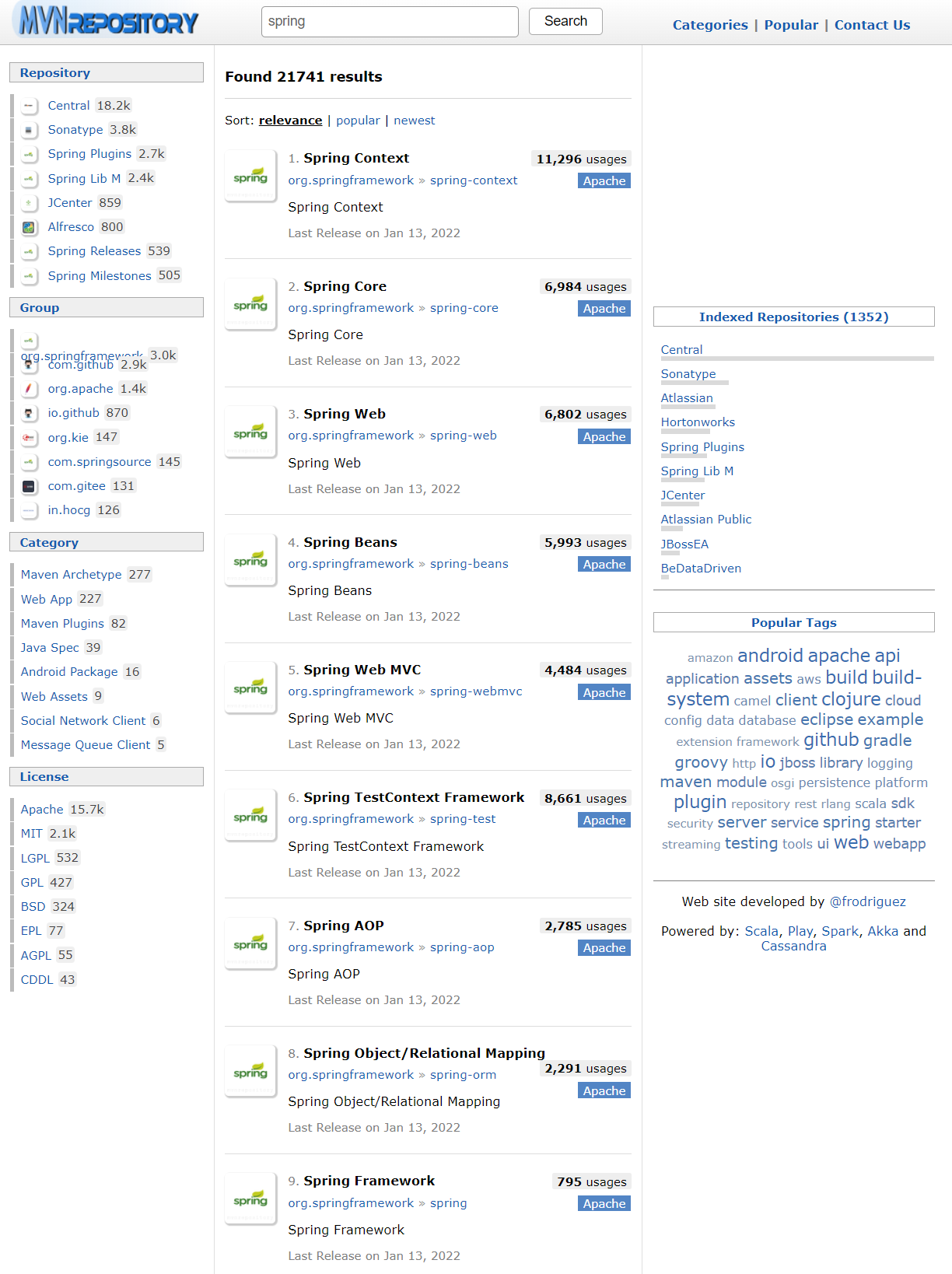Click the Spring Lib M repository icon
952x1274 pixels.
pos(29,179)
